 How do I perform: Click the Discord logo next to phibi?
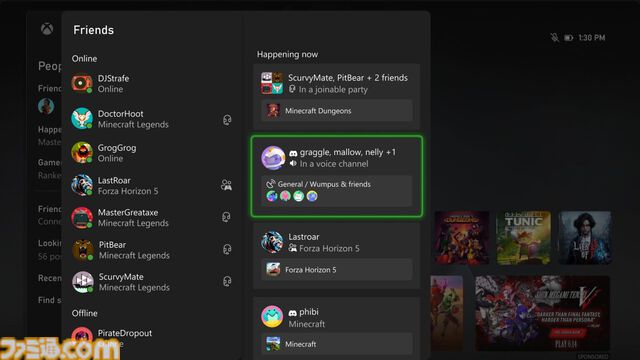tap(293, 313)
